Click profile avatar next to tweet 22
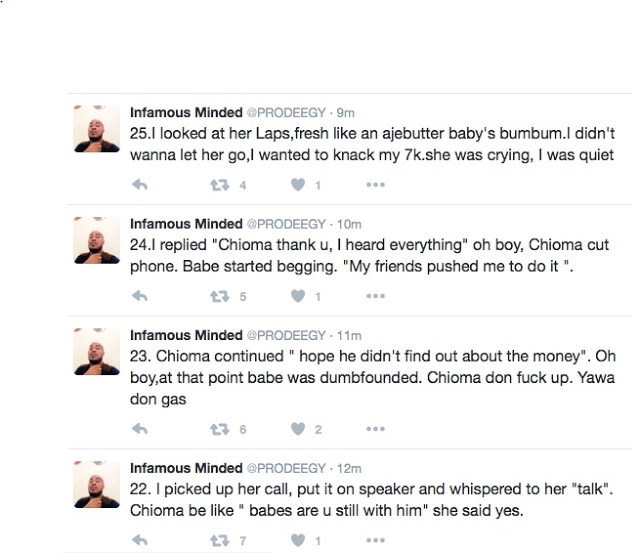The width and height of the screenshot is (640, 553). pos(97,485)
